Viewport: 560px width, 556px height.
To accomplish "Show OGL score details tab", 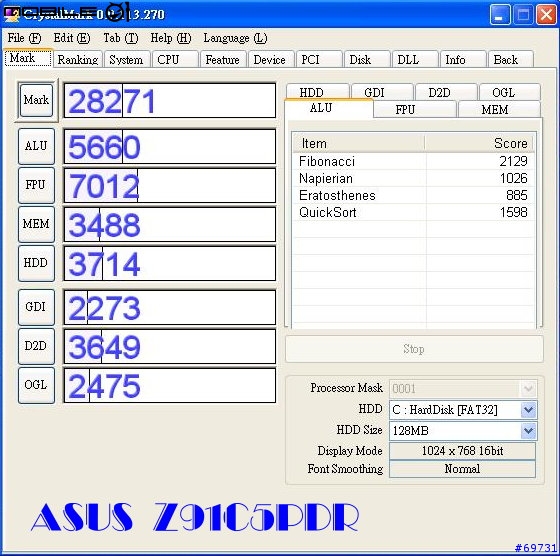I will click(510, 92).
